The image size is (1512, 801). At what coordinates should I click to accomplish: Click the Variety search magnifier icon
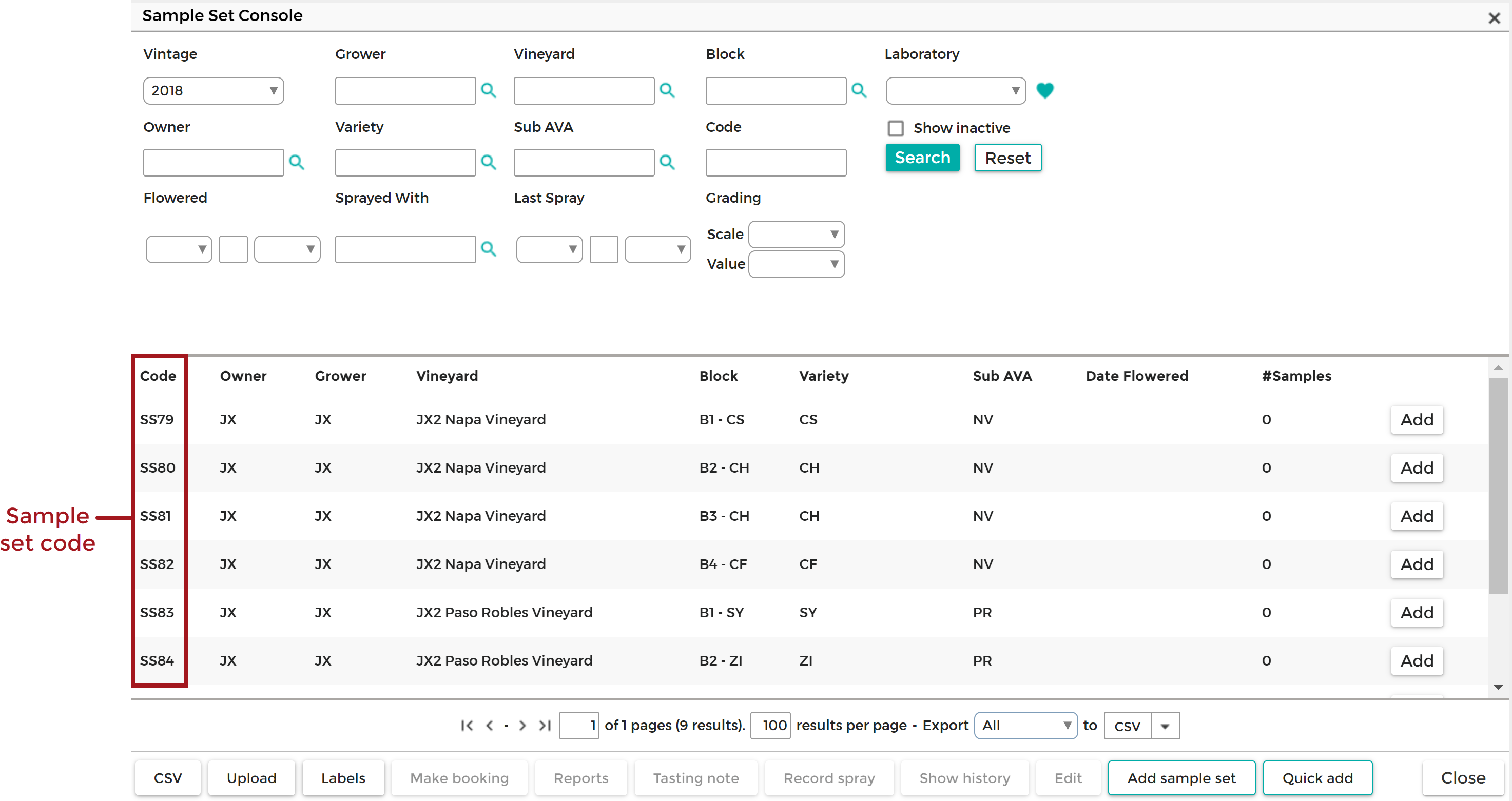click(x=489, y=162)
